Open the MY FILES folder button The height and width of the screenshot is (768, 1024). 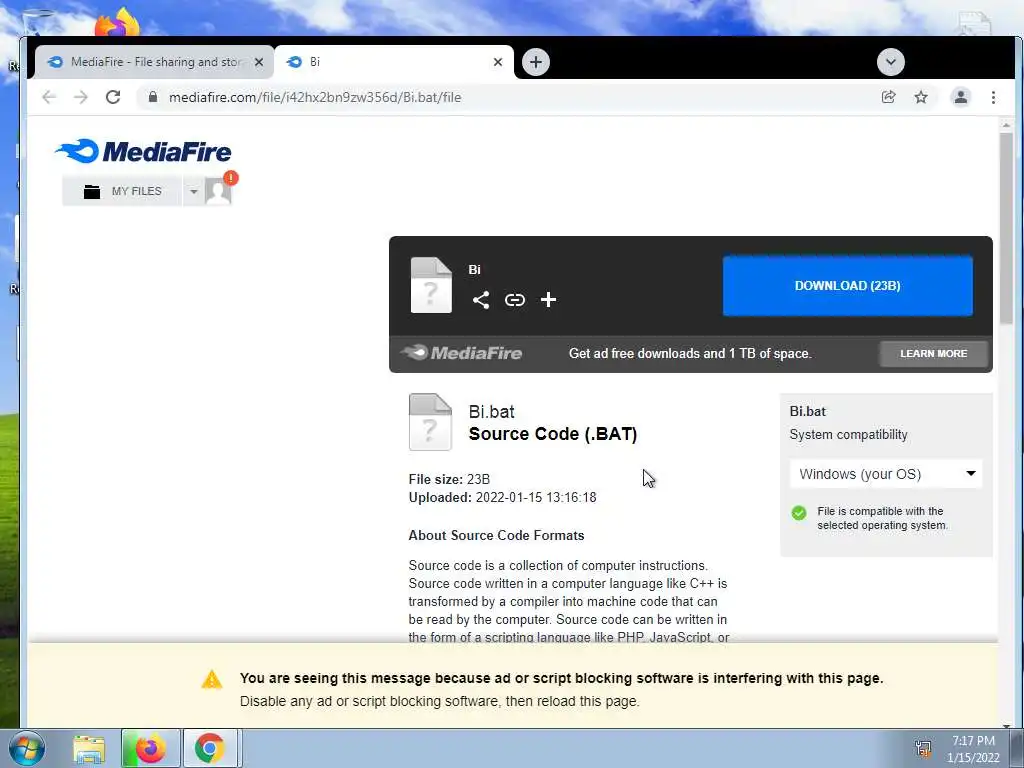(122, 191)
